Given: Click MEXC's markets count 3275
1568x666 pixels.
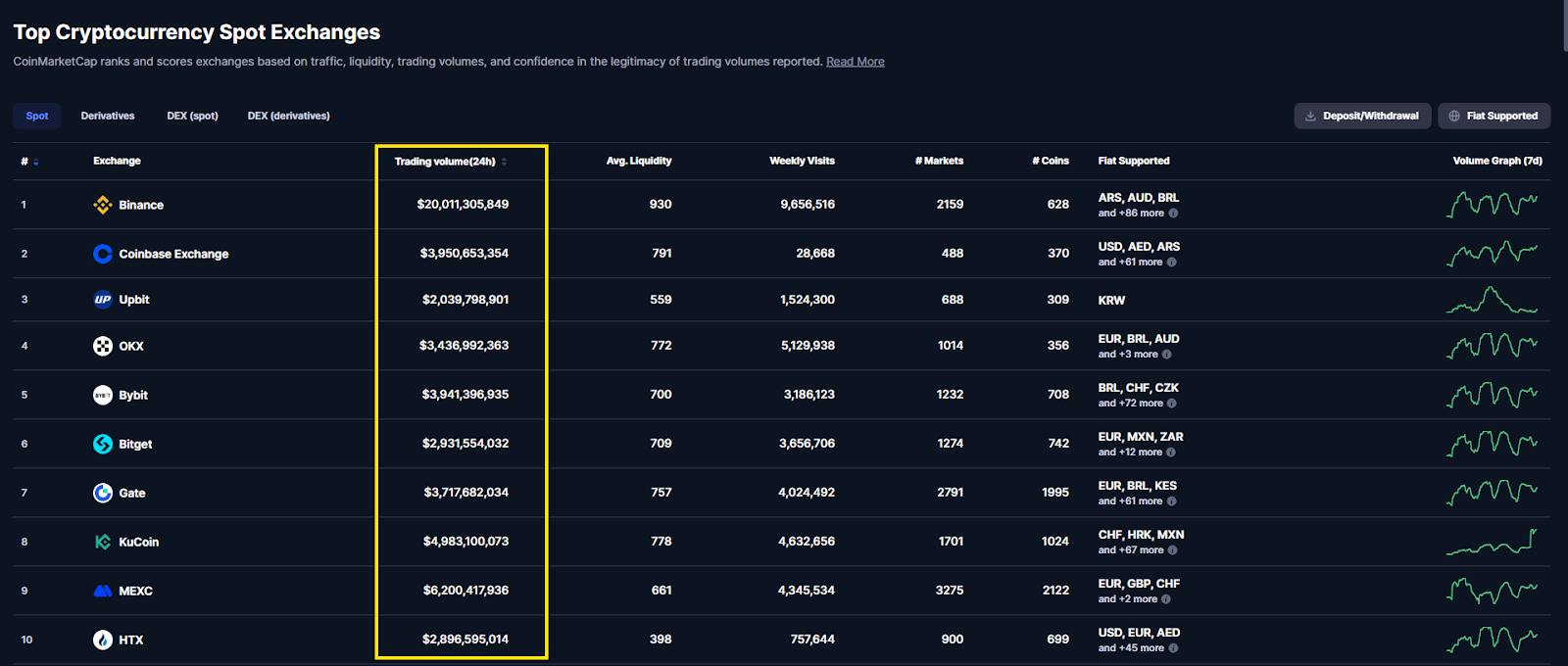Looking at the screenshot, I should pyautogui.click(x=950, y=591).
